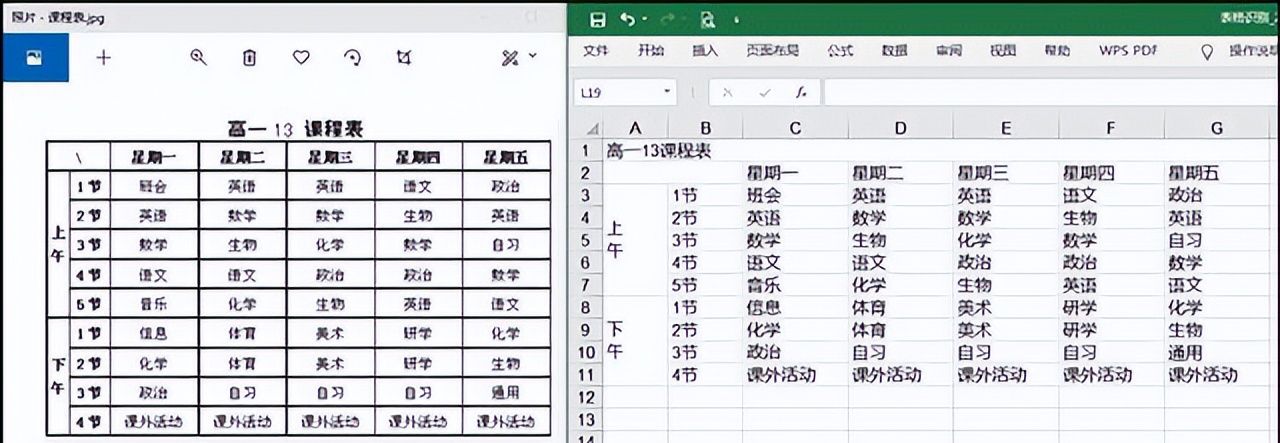Viewport: 1280px width, 443px height.
Task: Select column B header
Action: tap(705, 128)
